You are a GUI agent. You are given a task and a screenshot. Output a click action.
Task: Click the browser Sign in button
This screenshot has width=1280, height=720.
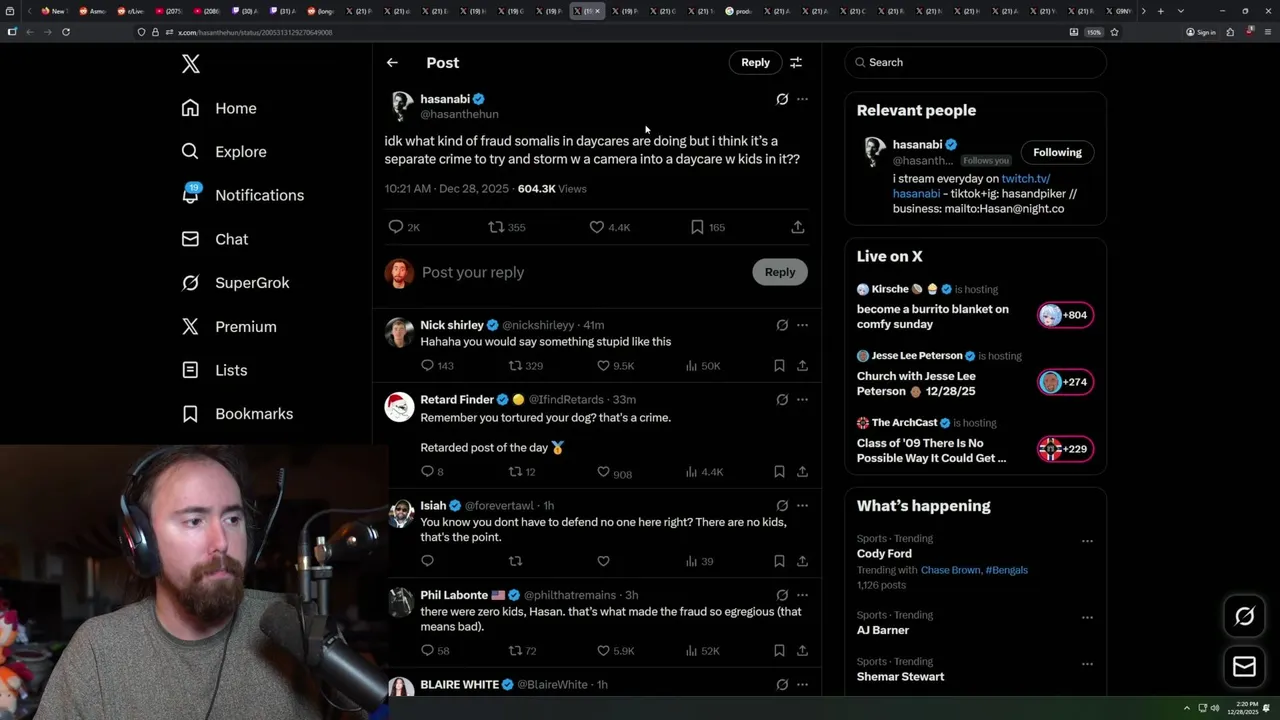(x=1201, y=32)
